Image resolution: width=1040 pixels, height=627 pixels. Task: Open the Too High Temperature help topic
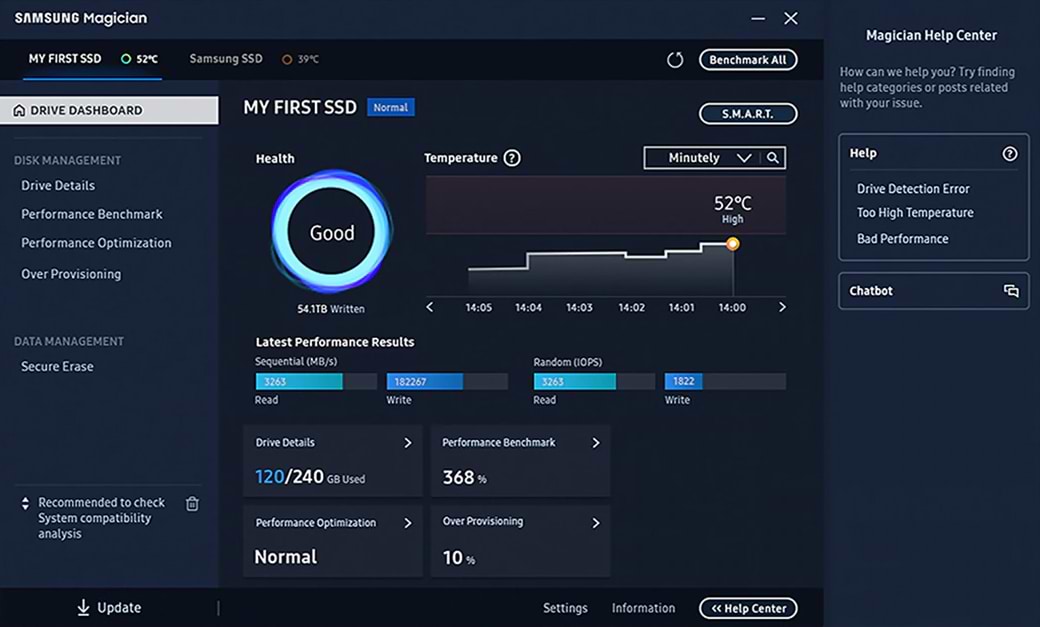coord(915,212)
